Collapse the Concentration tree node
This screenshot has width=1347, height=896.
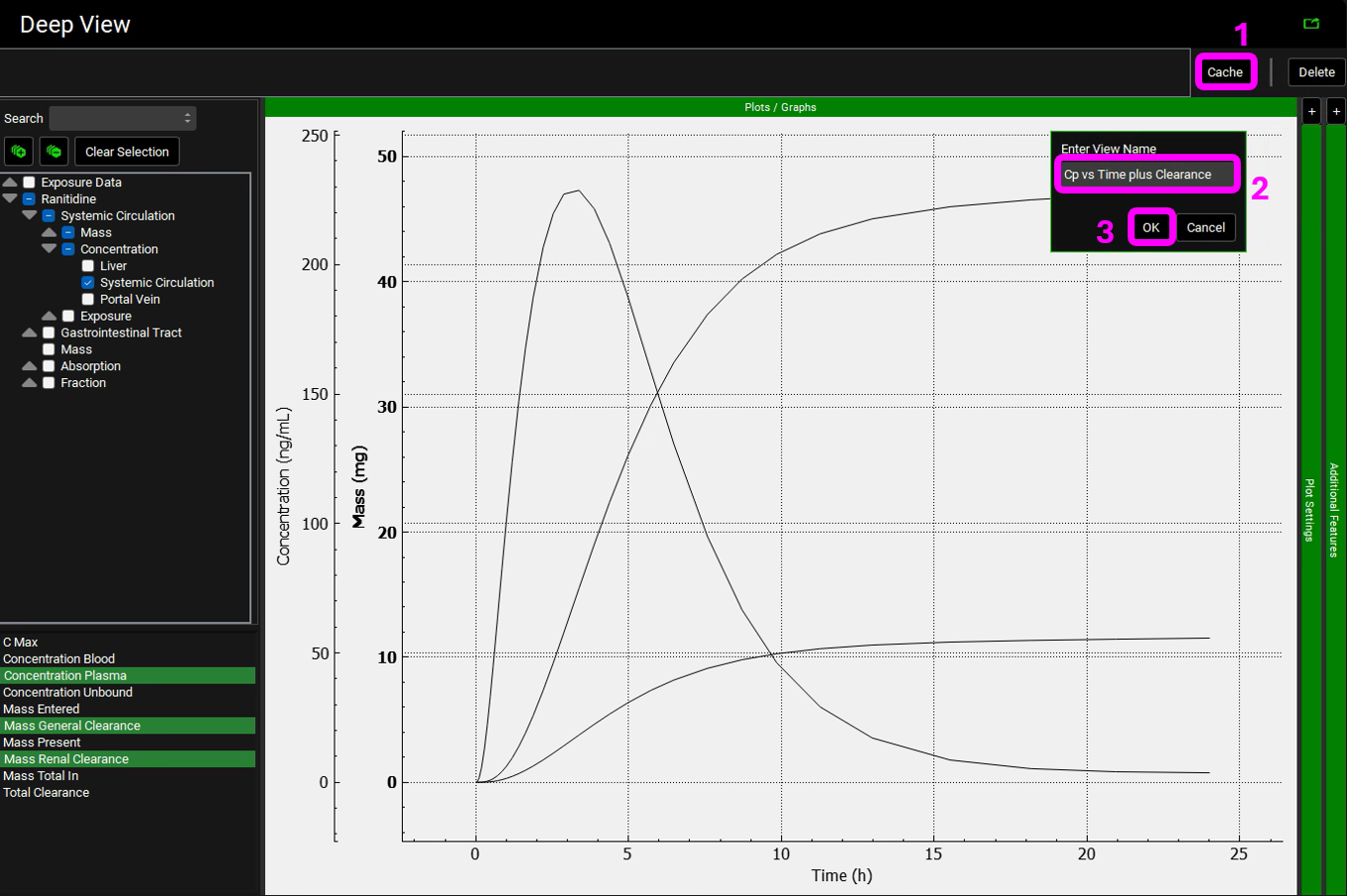pos(49,249)
